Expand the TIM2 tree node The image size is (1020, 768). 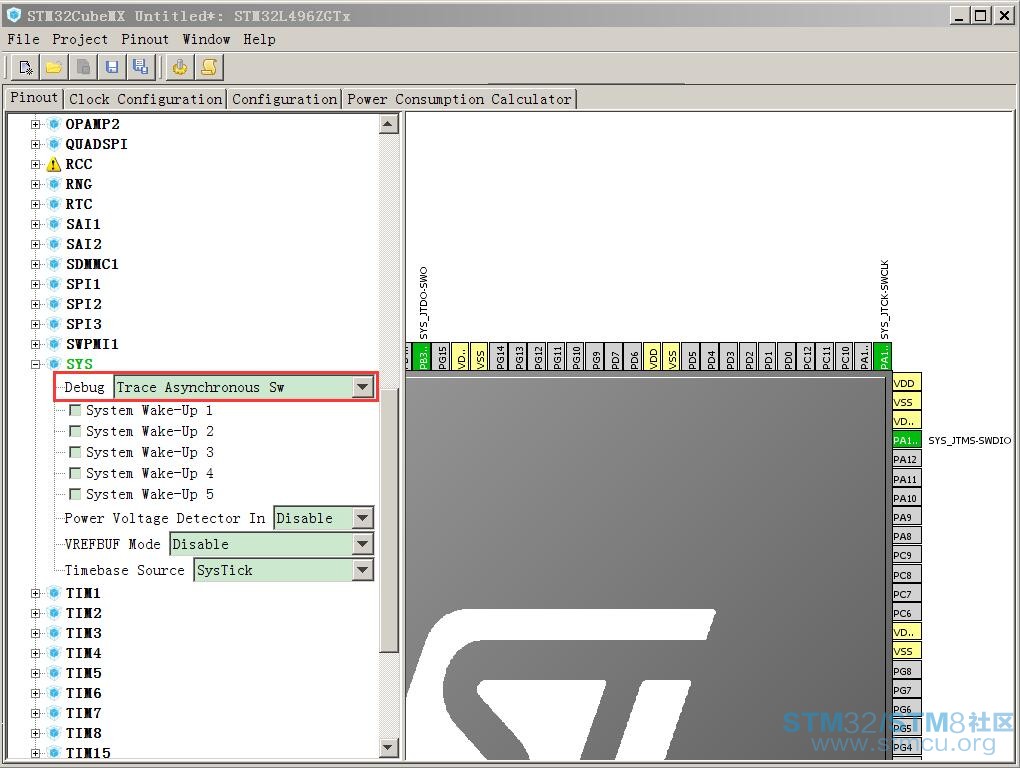[x=36, y=613]
